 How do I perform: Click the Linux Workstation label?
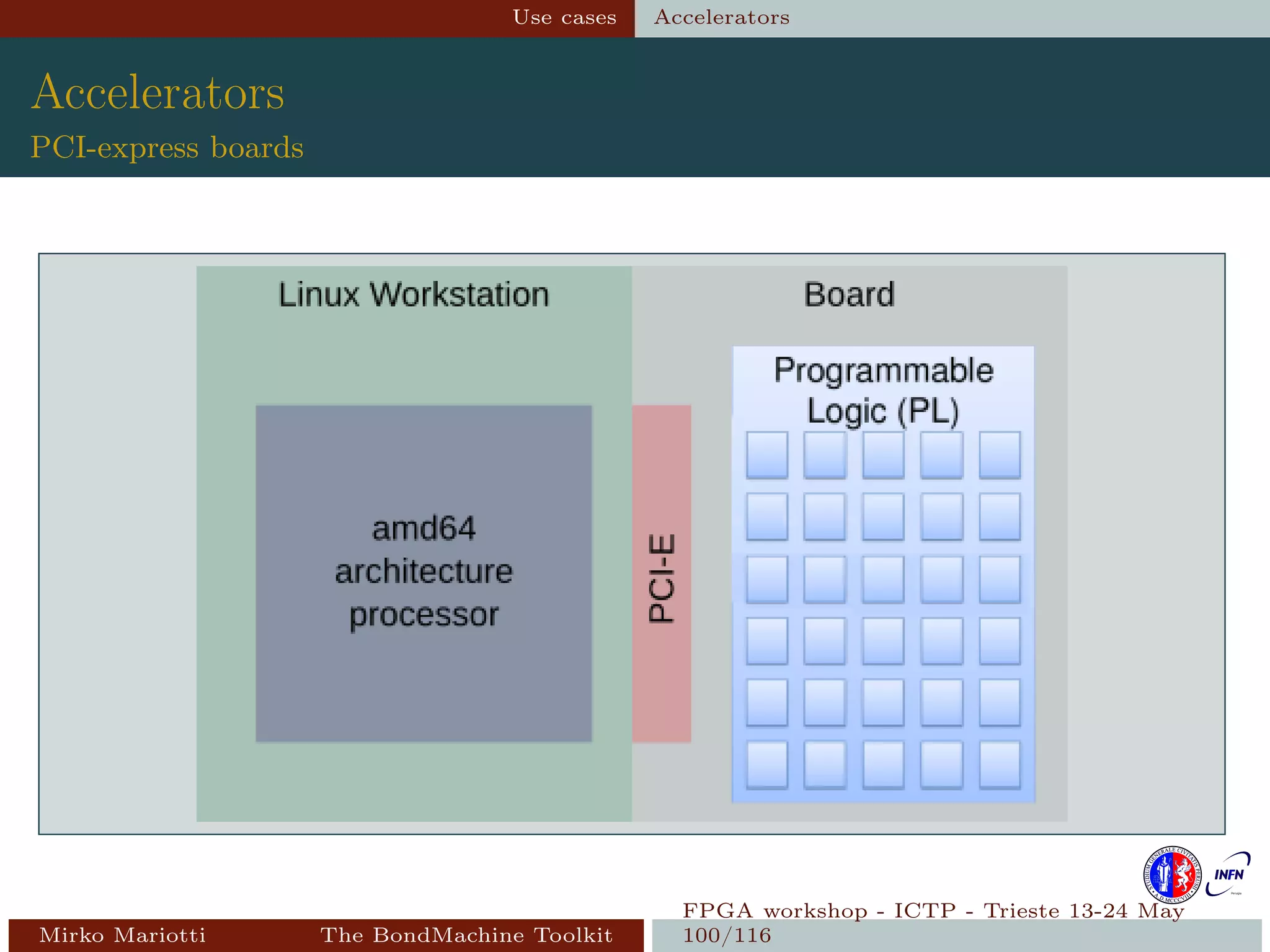pyautogui.click(x=414, y=294)
